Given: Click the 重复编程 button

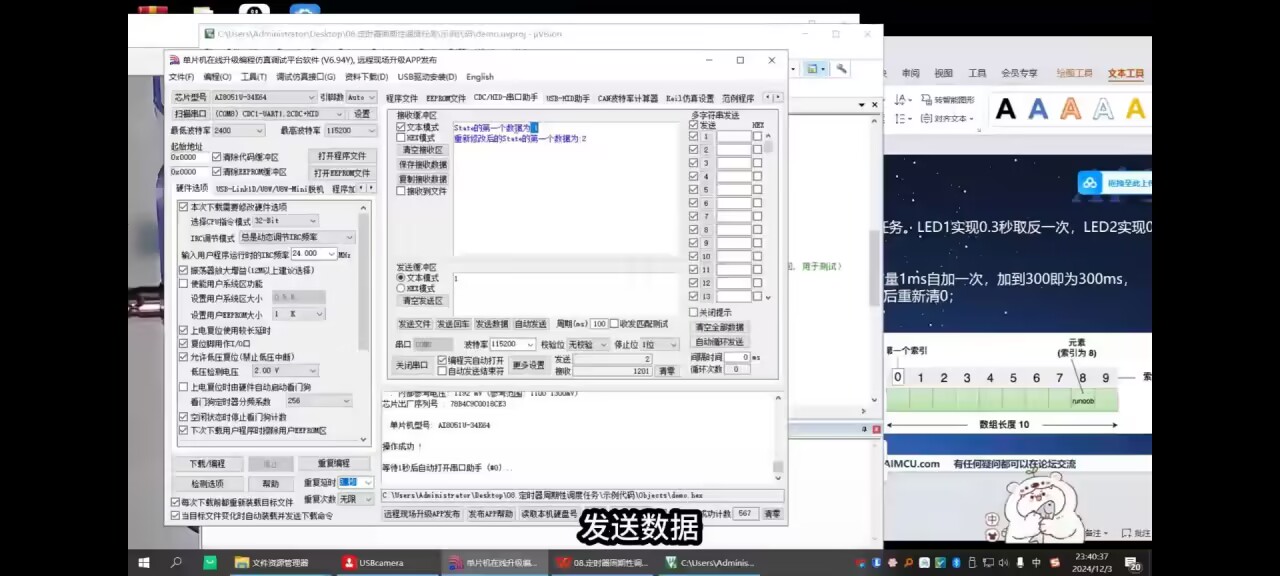Looking at the screenshot, I should pos(334,464).
